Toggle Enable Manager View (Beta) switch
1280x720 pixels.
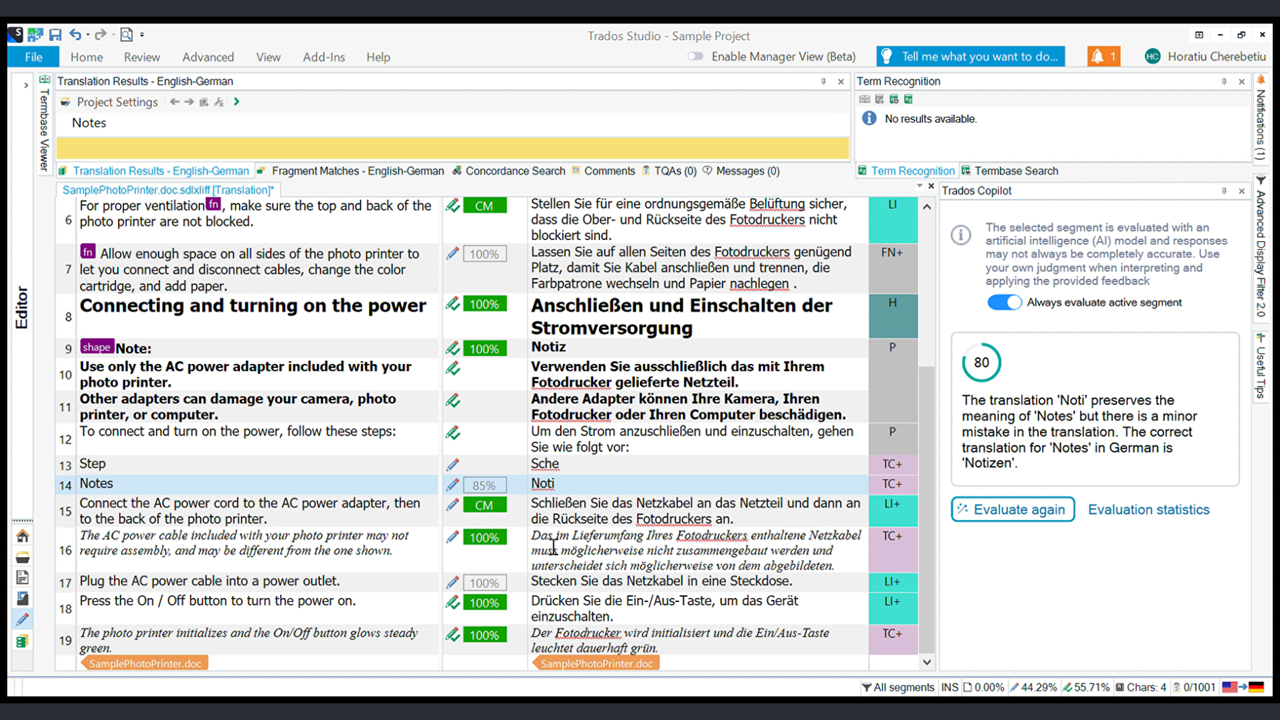point(696,57)
